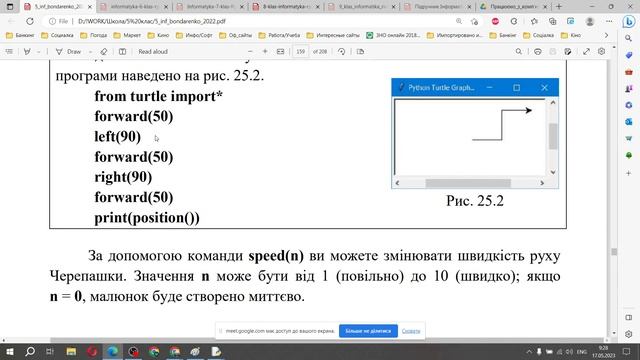Rotate the PDF page icon
Screen dimensions: 640x360
point(342,51)
